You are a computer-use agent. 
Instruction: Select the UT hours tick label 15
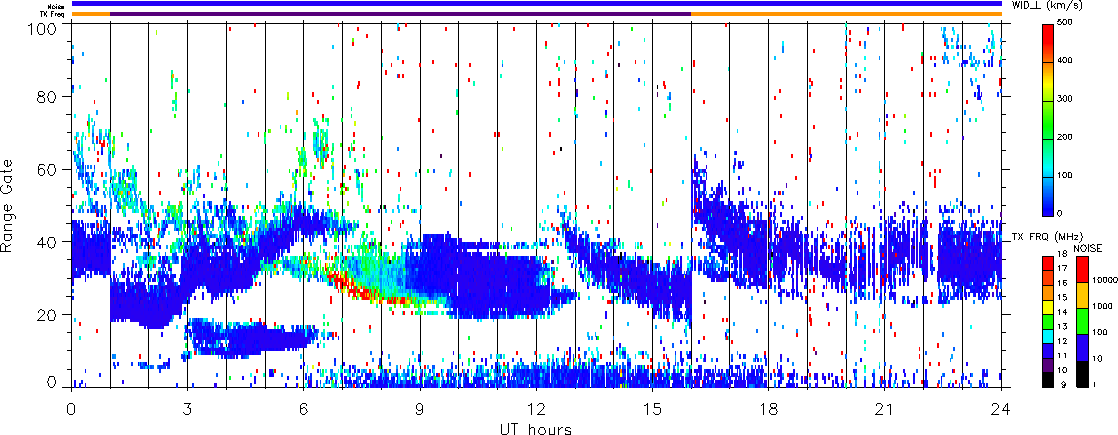[652, 410]
